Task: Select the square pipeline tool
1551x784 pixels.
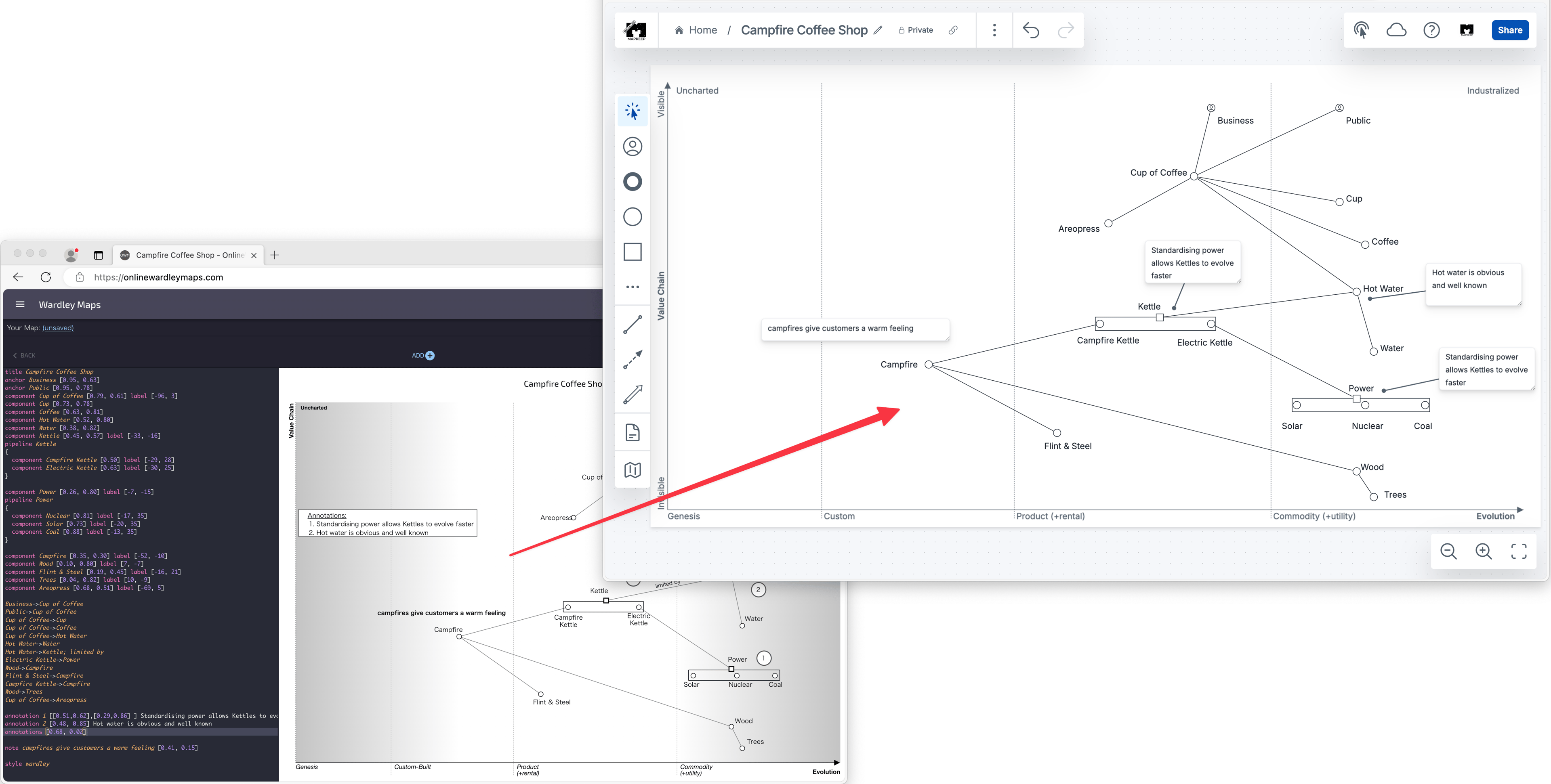Action: tap(632, 252)
